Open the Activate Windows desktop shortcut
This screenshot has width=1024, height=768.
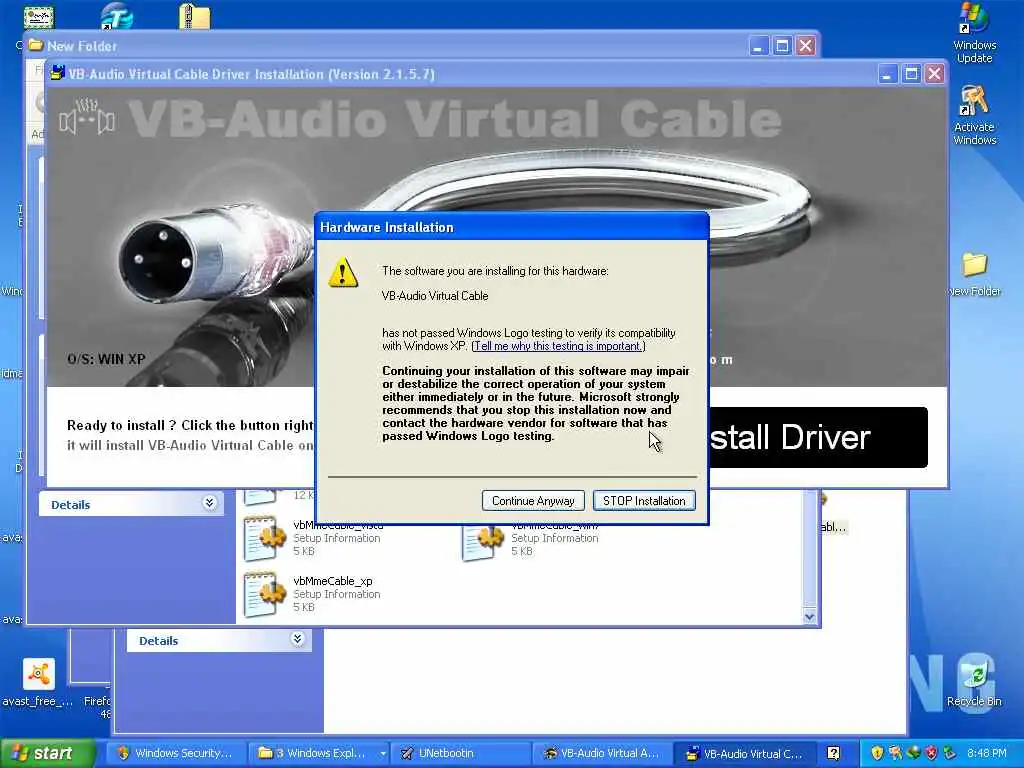pos(974,115)
